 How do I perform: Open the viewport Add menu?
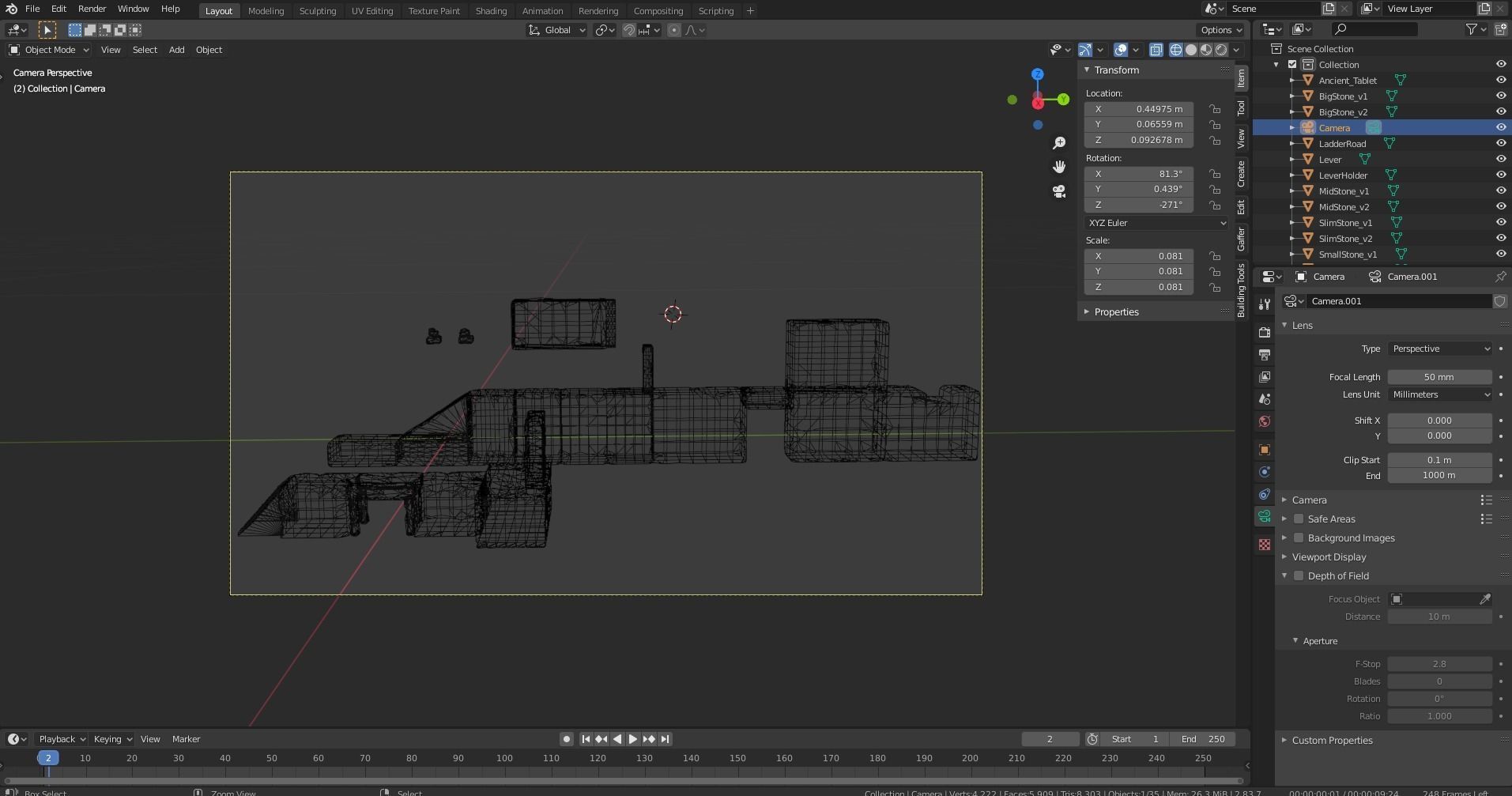pos(176,50)
